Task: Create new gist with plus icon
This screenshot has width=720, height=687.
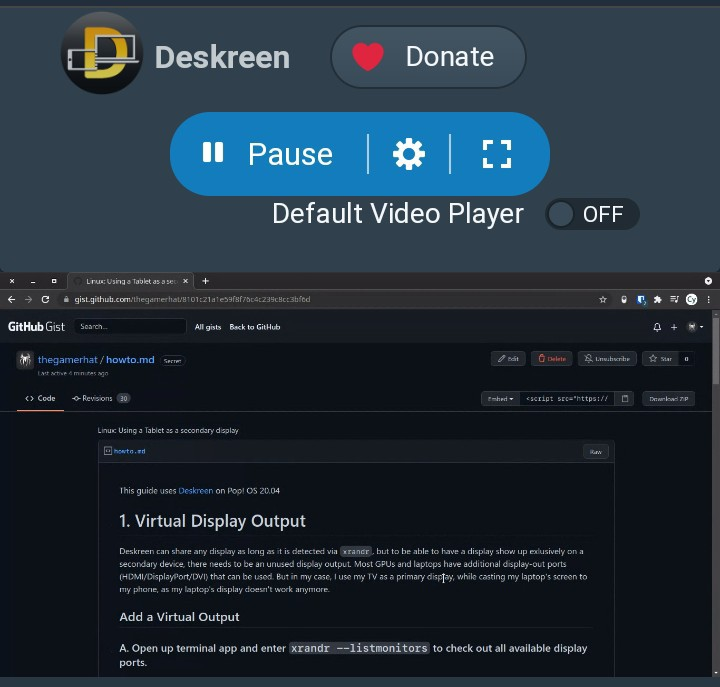Action: 674,327
